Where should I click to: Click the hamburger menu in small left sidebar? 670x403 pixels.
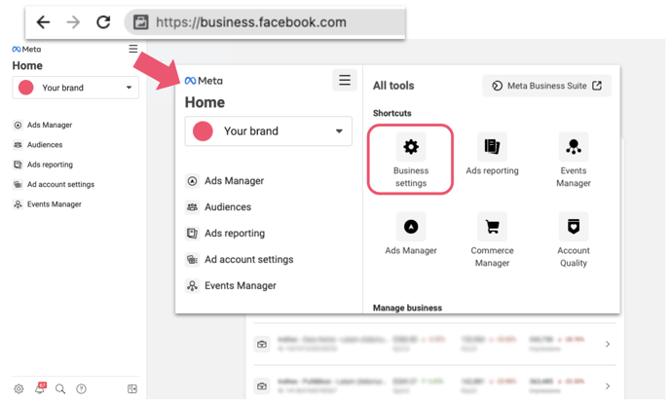click(x=133, y=49)
